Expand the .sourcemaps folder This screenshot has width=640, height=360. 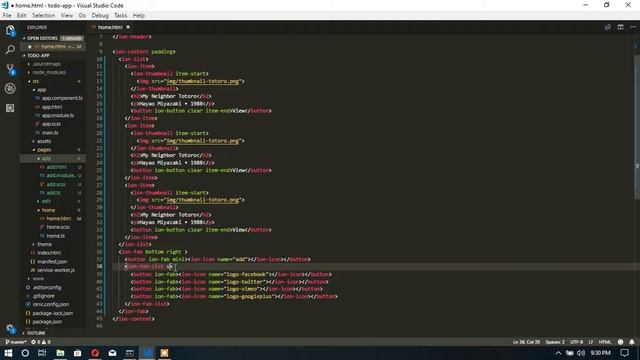tap(46, 64)
